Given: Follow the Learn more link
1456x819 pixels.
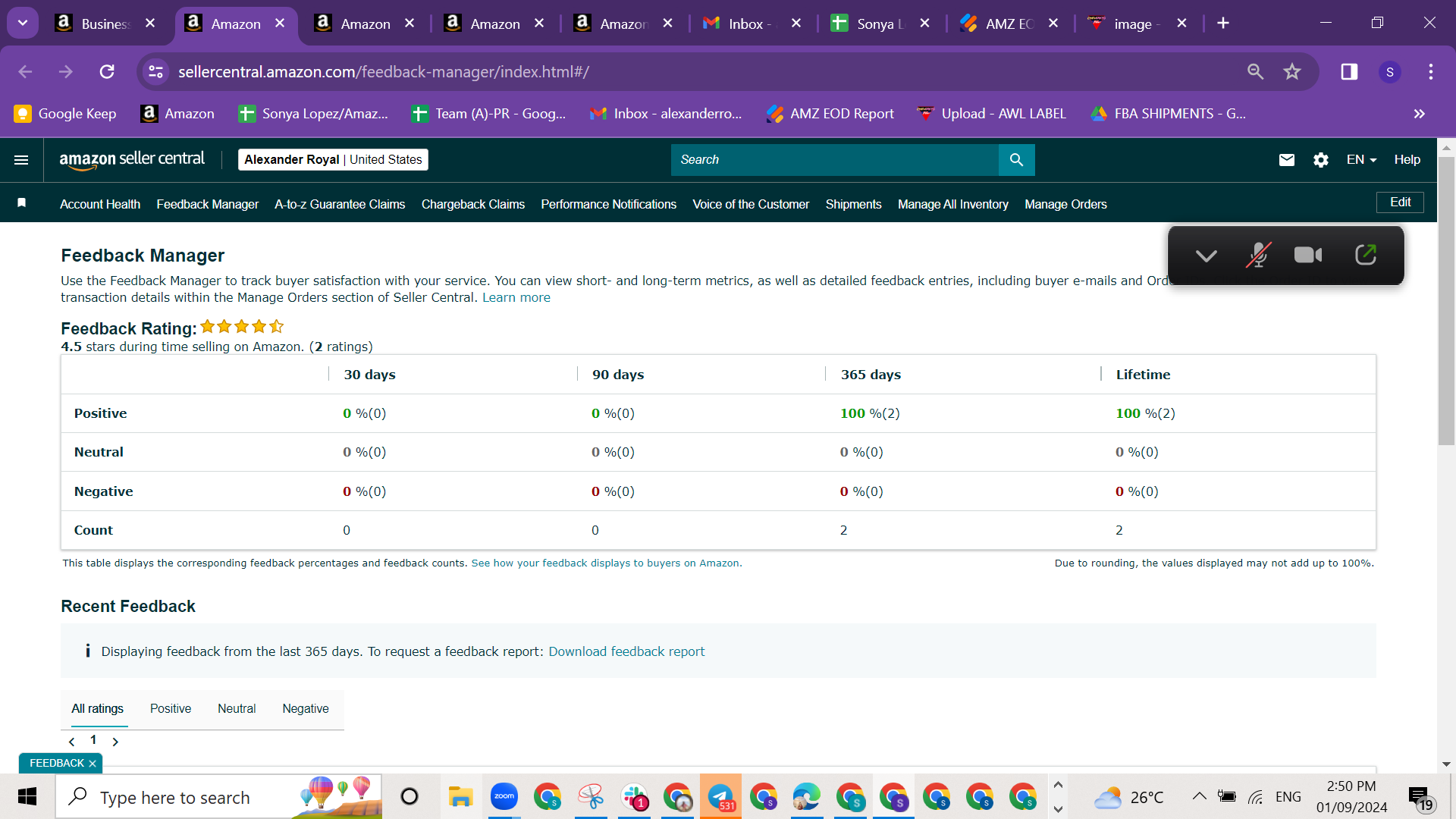Looking at the screenshot, I should [x=516, y=297].
